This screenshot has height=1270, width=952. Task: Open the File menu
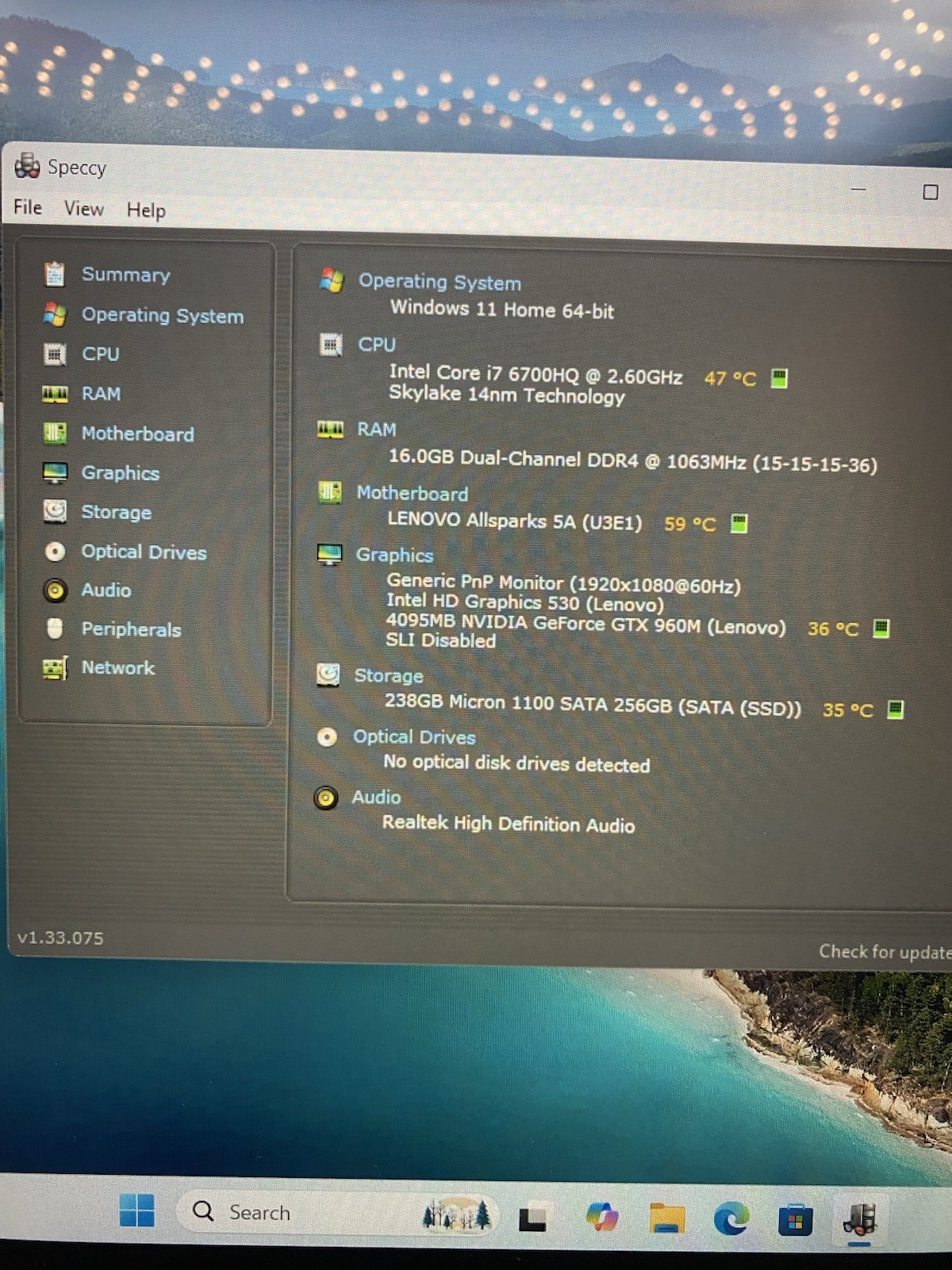click(x=28, y=207)
